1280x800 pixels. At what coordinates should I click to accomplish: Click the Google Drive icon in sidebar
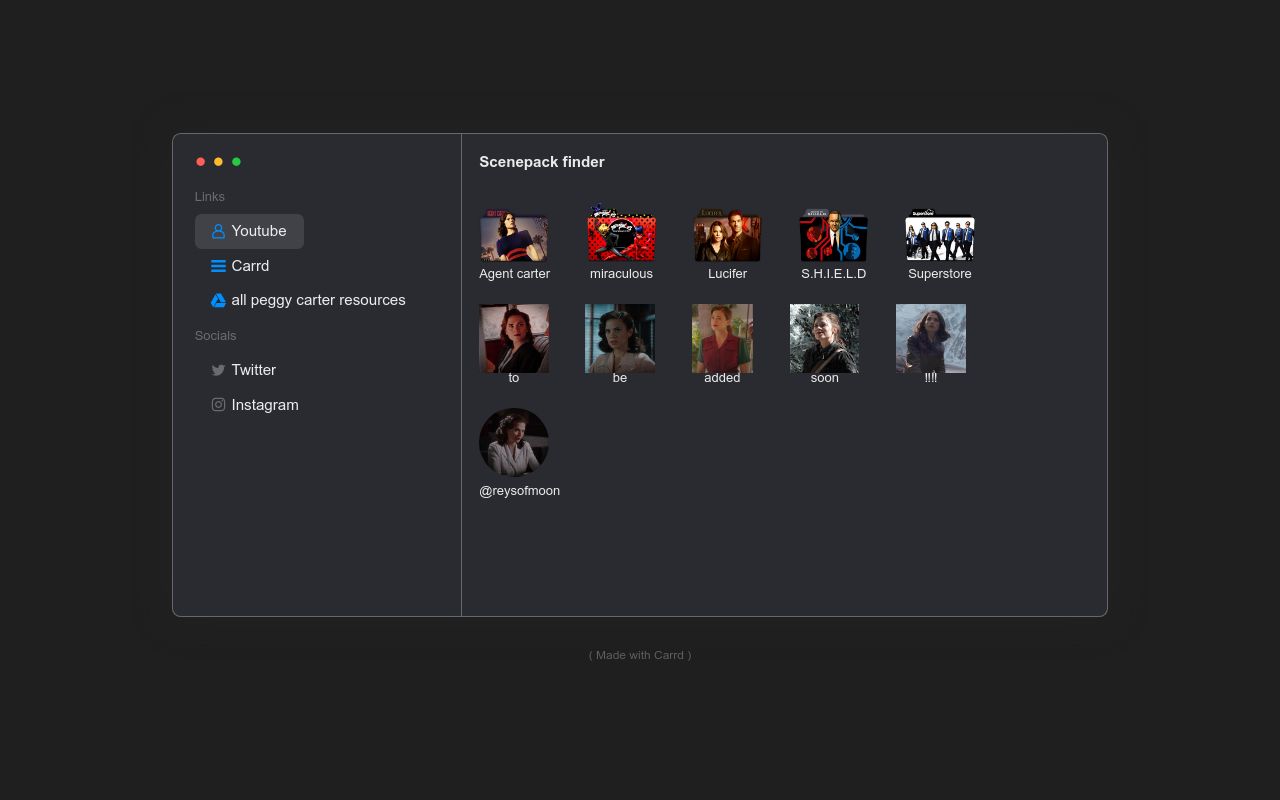click(x=218, y=300)
